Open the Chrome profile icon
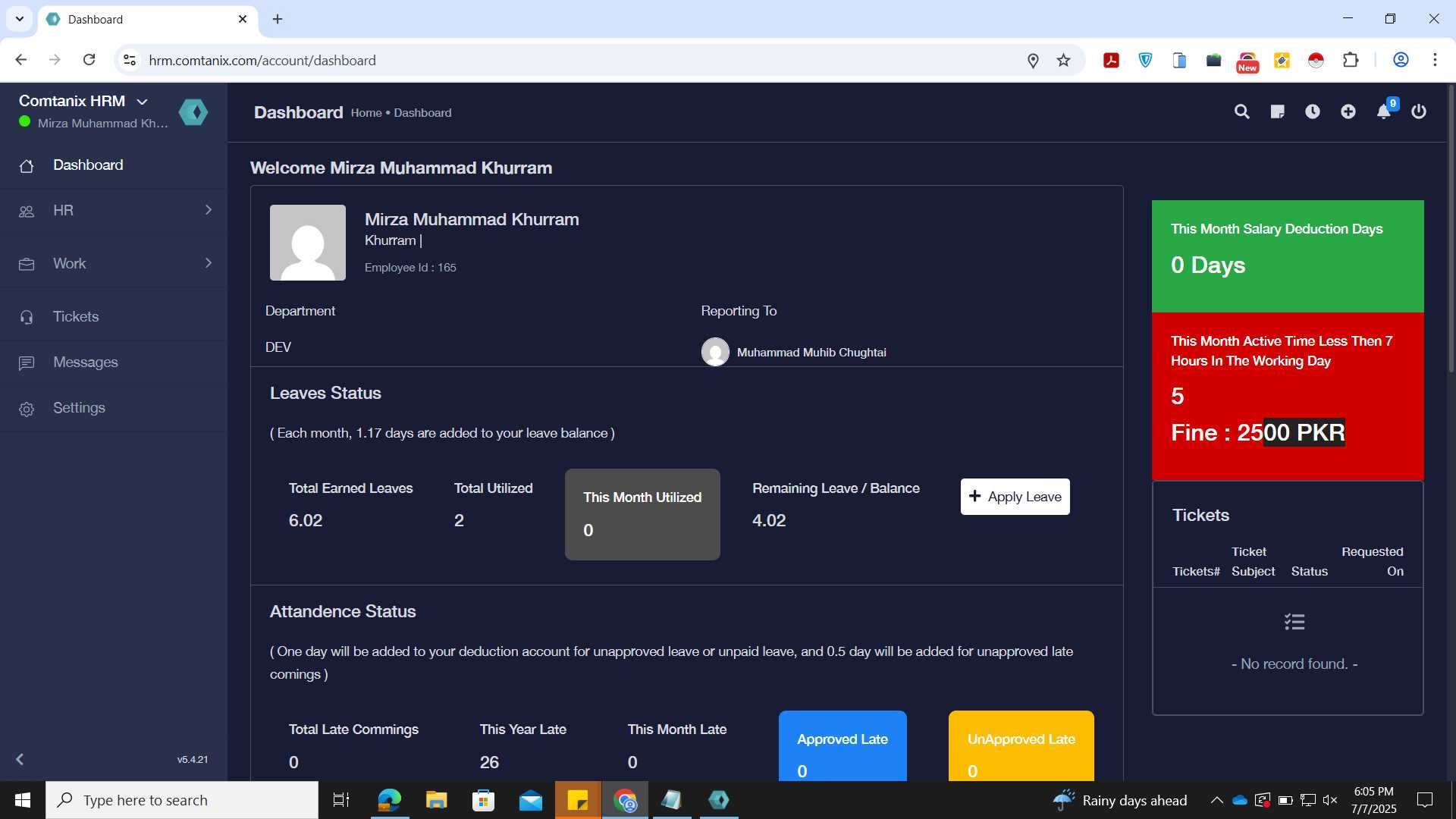Viewport: 1456px width, 819px height. 1401,60
